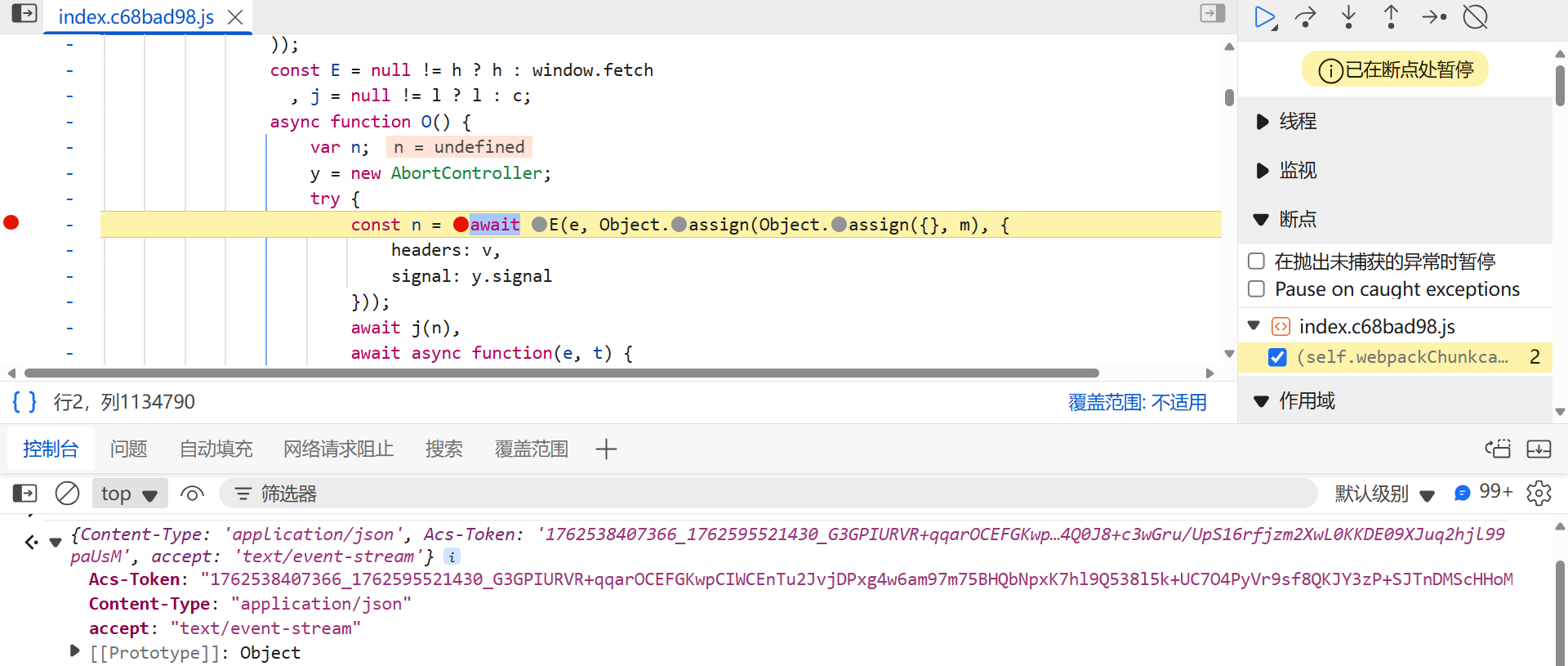Viewport: 1568px width, 666px height.
Task: Click the step over function icon
Action: pos(1306,17)
